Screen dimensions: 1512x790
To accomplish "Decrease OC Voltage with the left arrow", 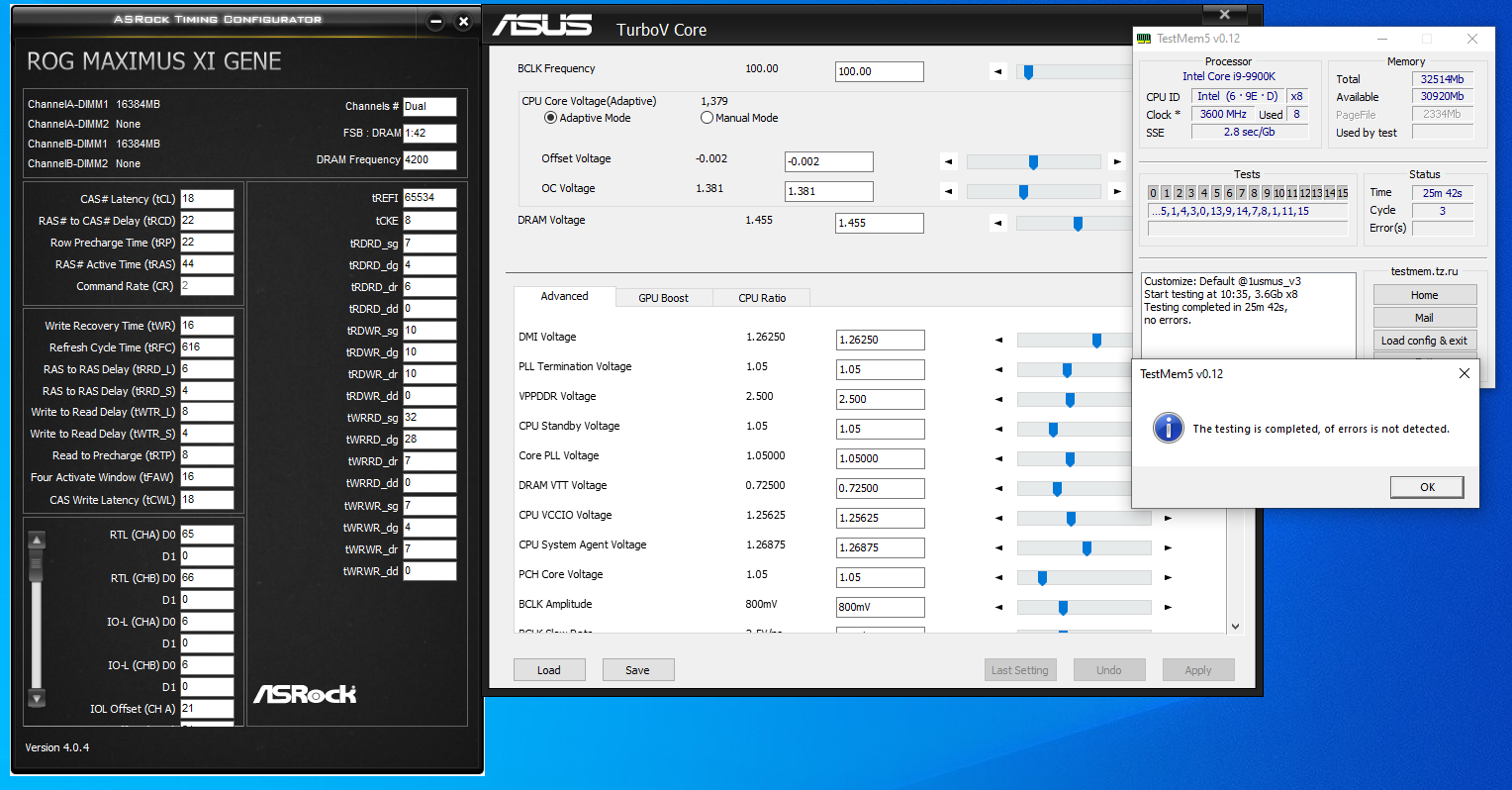I will (x=949, y=191).
